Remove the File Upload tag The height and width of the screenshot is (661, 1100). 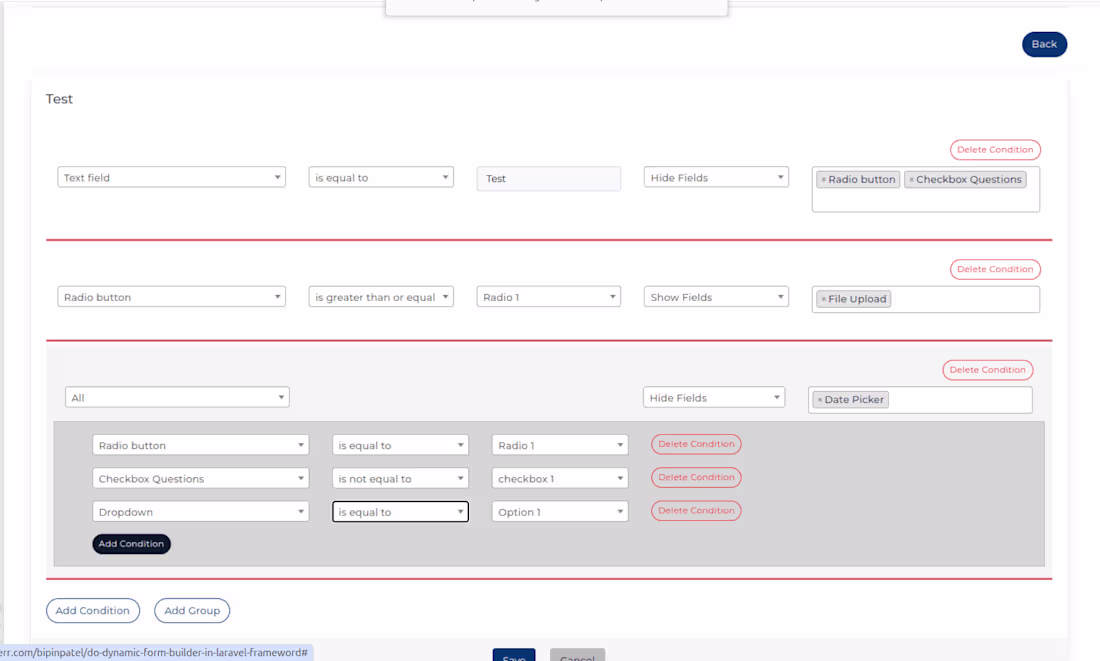824,299
